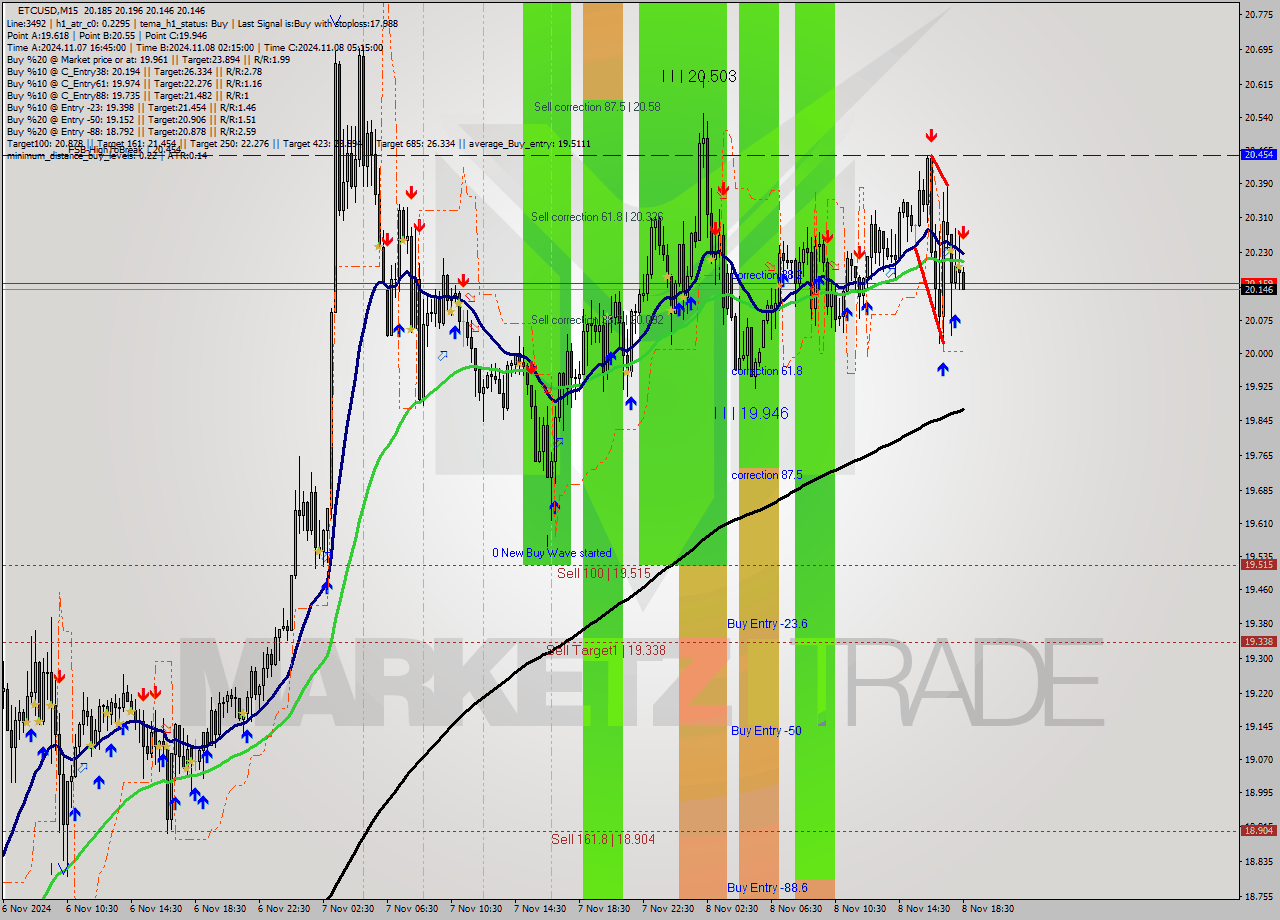Screen dimensions: 1280x920
Task: Click 20.310 on the price axis
Action: point(1258,218)
